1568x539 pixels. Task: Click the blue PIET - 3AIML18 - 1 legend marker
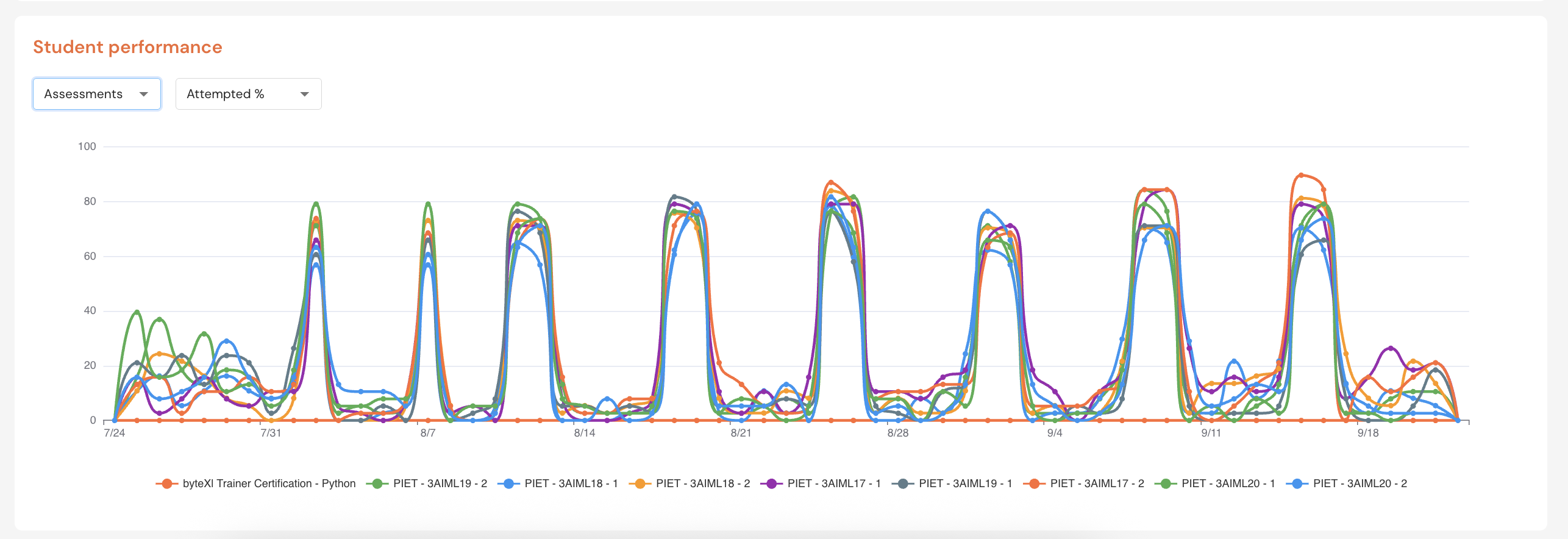[508, 484]
